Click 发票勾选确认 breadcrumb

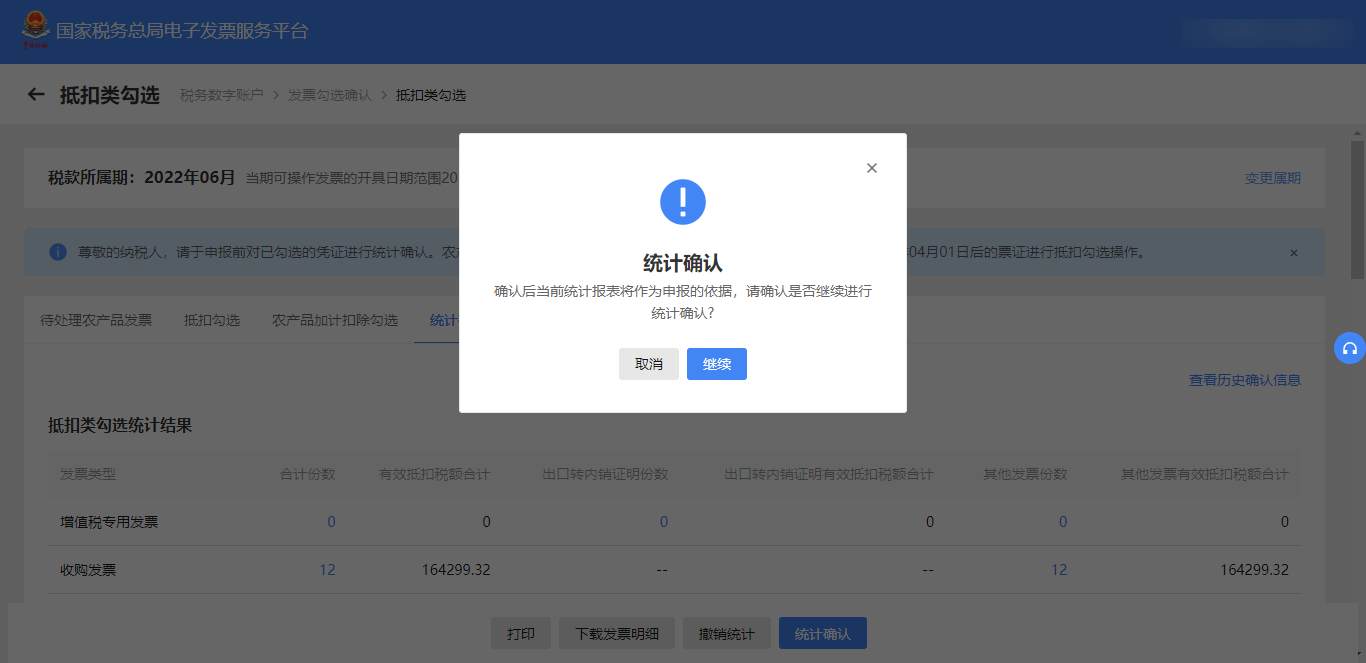click(329, 95)
